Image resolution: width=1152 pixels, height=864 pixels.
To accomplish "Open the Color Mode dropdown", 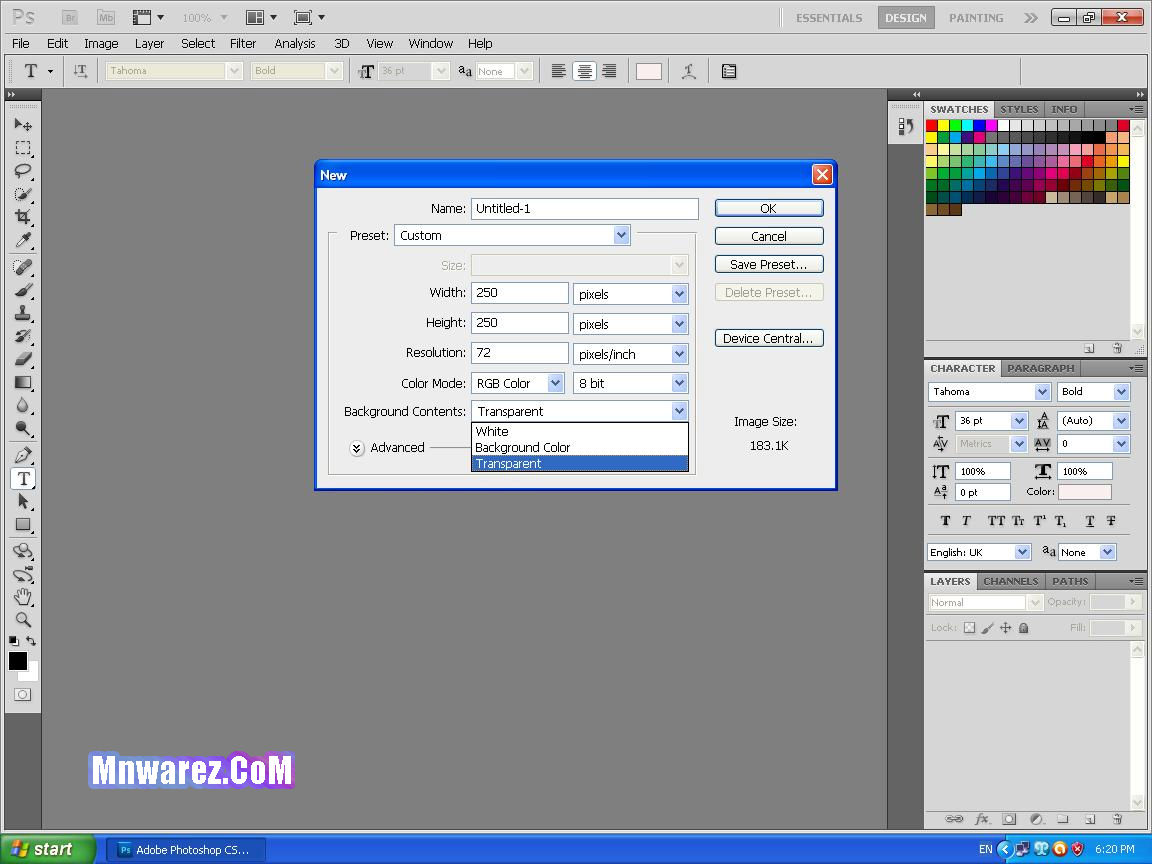I will [x=517, y=384].
